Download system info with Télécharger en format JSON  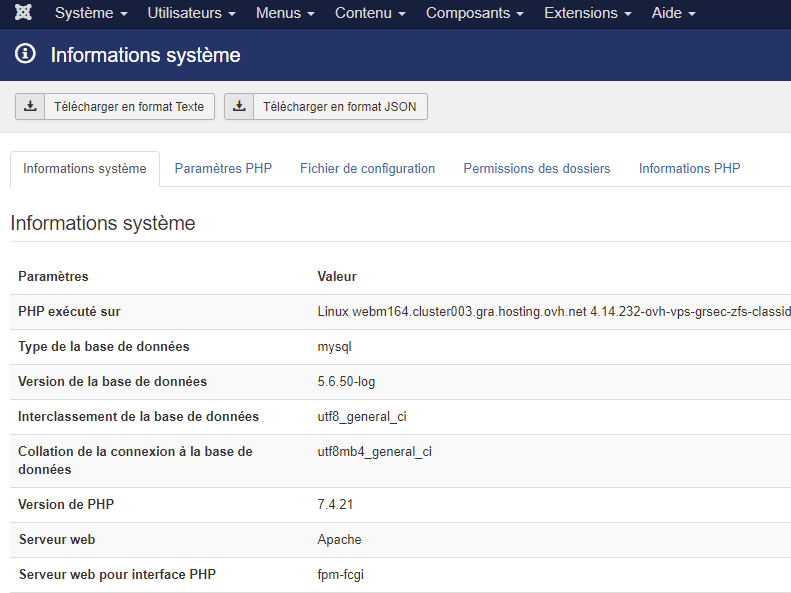326,106
